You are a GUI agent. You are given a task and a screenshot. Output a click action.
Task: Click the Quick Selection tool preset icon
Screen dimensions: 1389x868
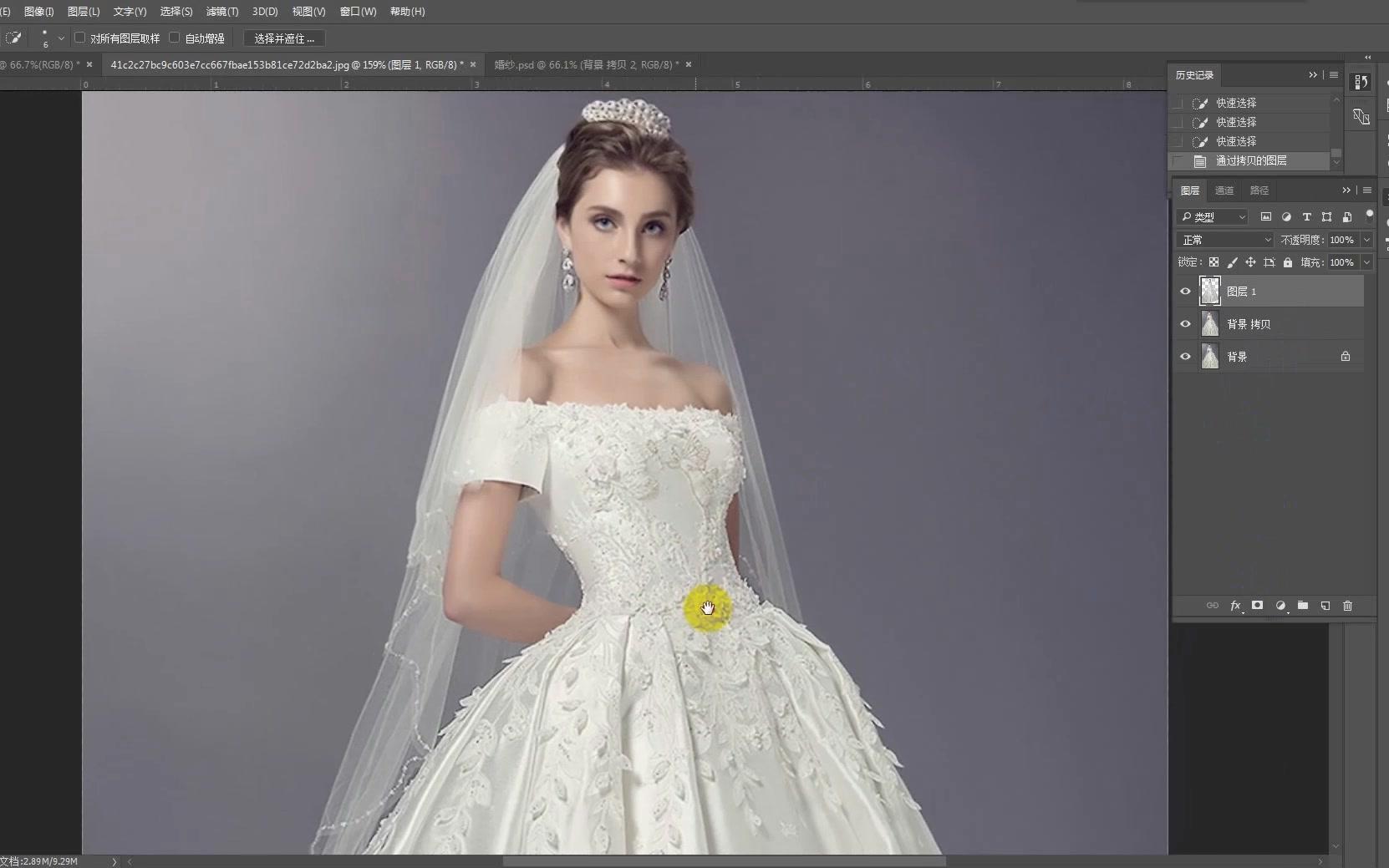point(13,38)
